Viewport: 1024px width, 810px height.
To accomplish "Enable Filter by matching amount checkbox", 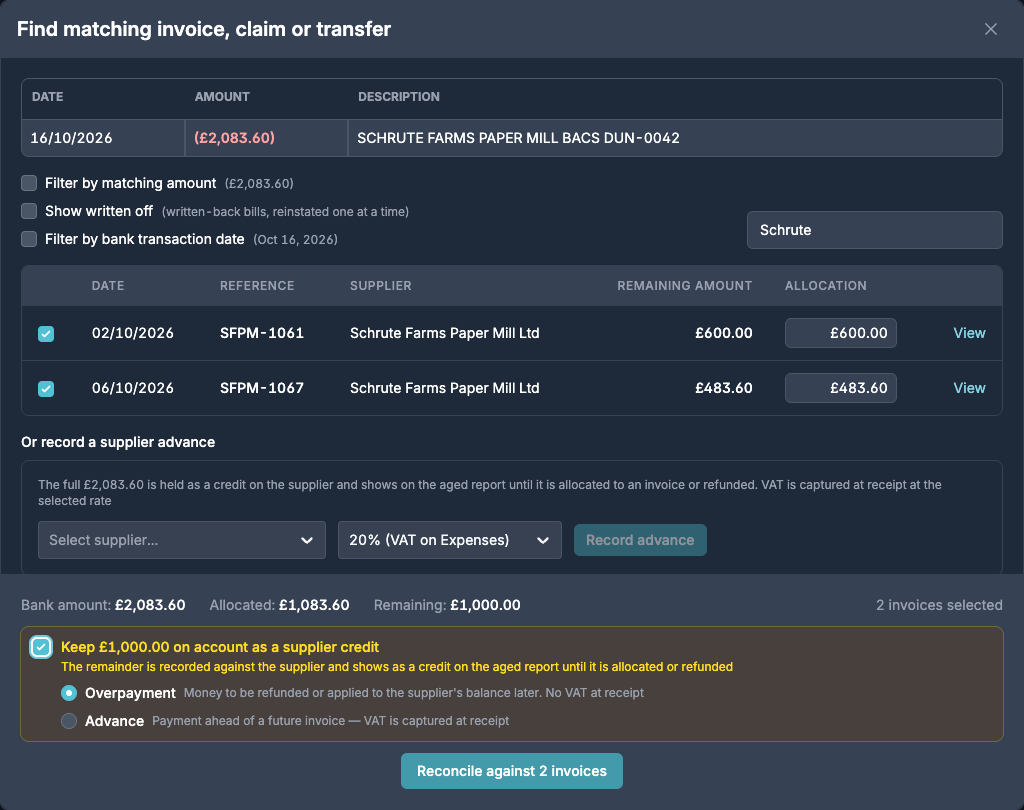I will [x=29, y=183].
